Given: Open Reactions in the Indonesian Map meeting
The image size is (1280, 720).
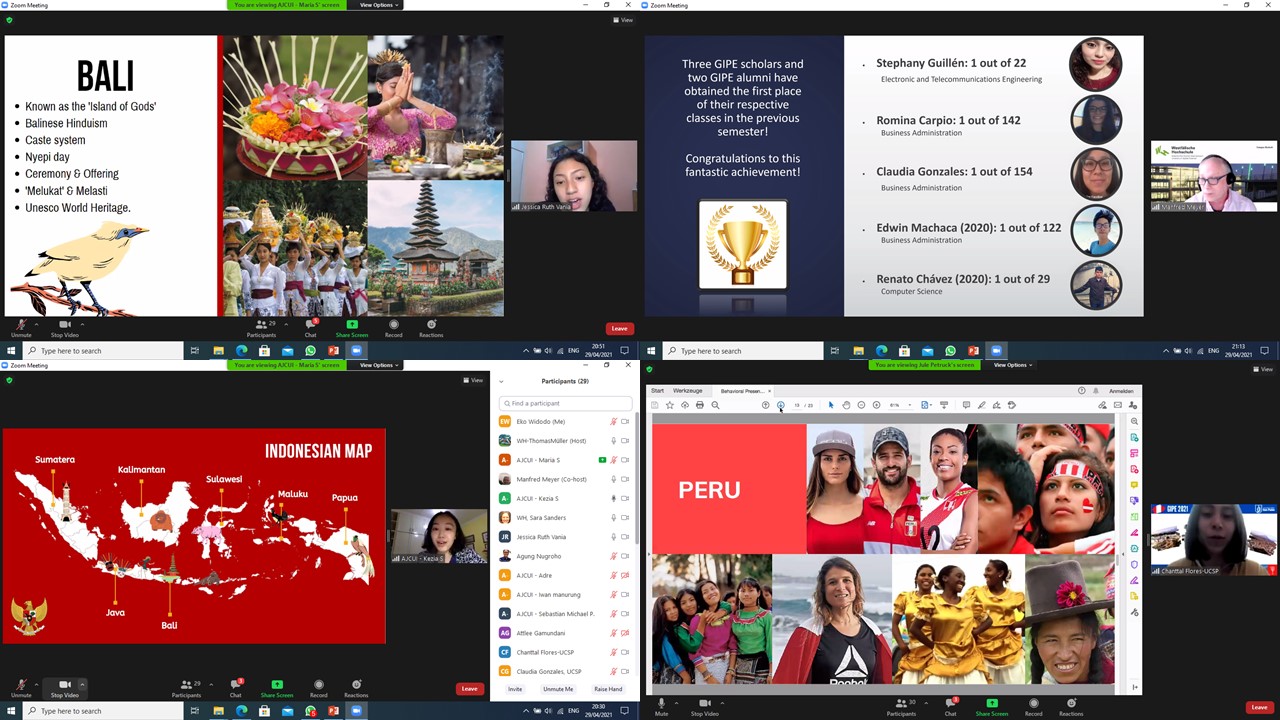Looking at the screenshot, I should [356, 688].
